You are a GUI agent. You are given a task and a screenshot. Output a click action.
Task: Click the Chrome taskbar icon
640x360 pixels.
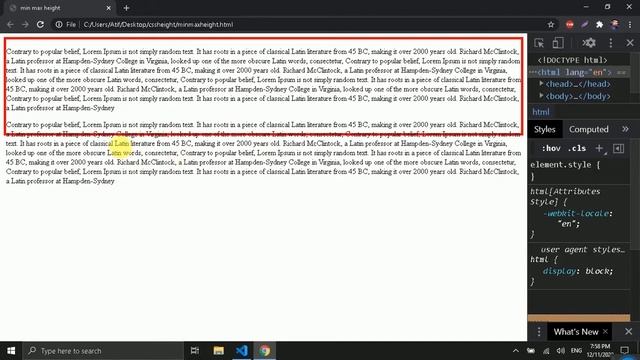[264, 351]
